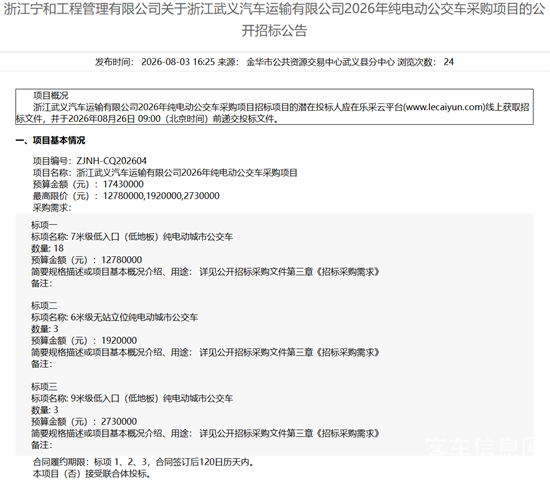Click the 接受联合体投标 line
The width and height of the screenshot is (550, 482).
92,474
